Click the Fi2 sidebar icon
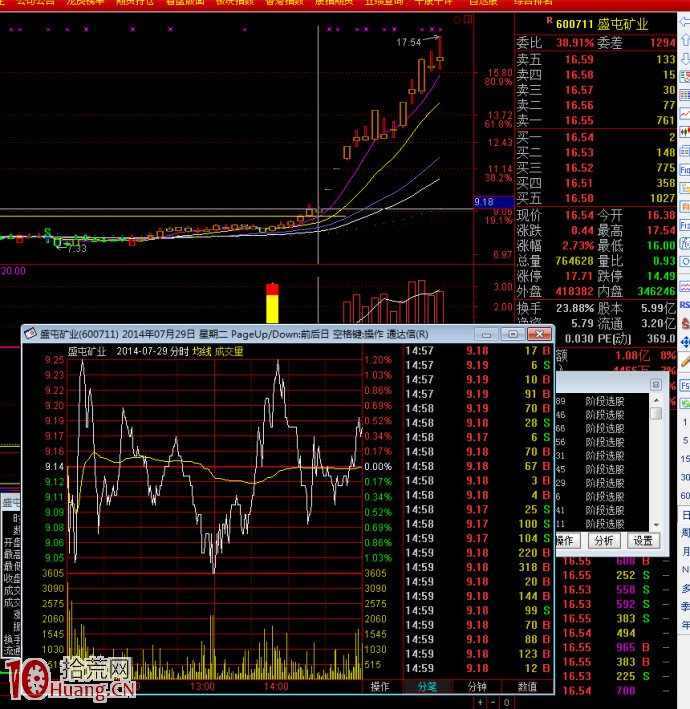Image resolution: width=690 pixels, height=709 pixels. [685, 225]
